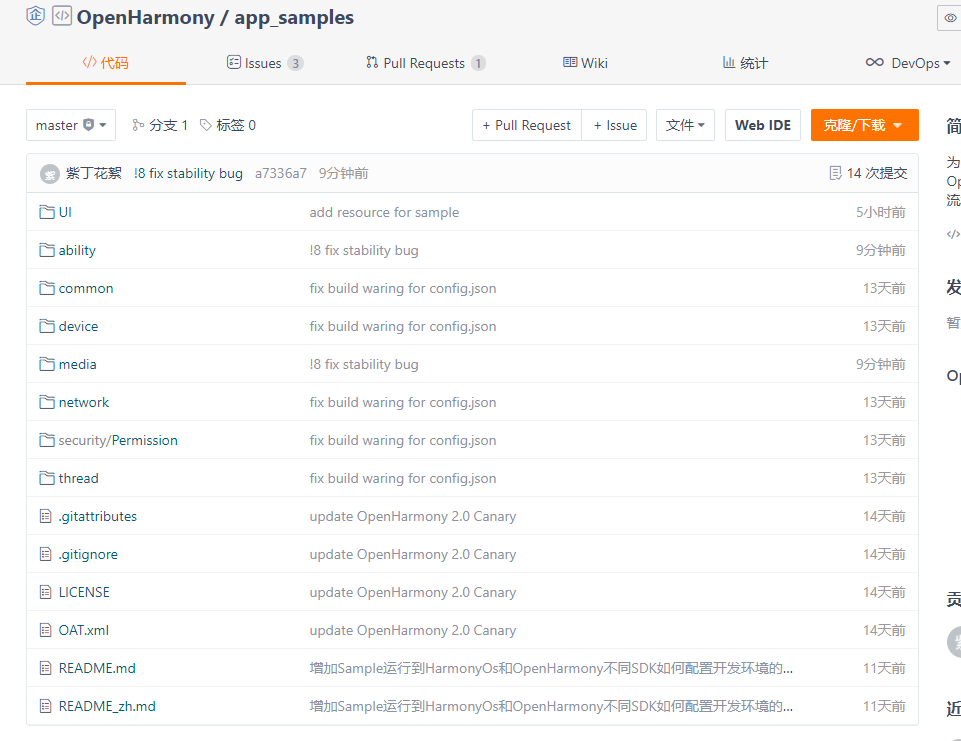This screenshot has width=961, height=741.
Task: Click the thread folder icon
Action: (47, 478)
